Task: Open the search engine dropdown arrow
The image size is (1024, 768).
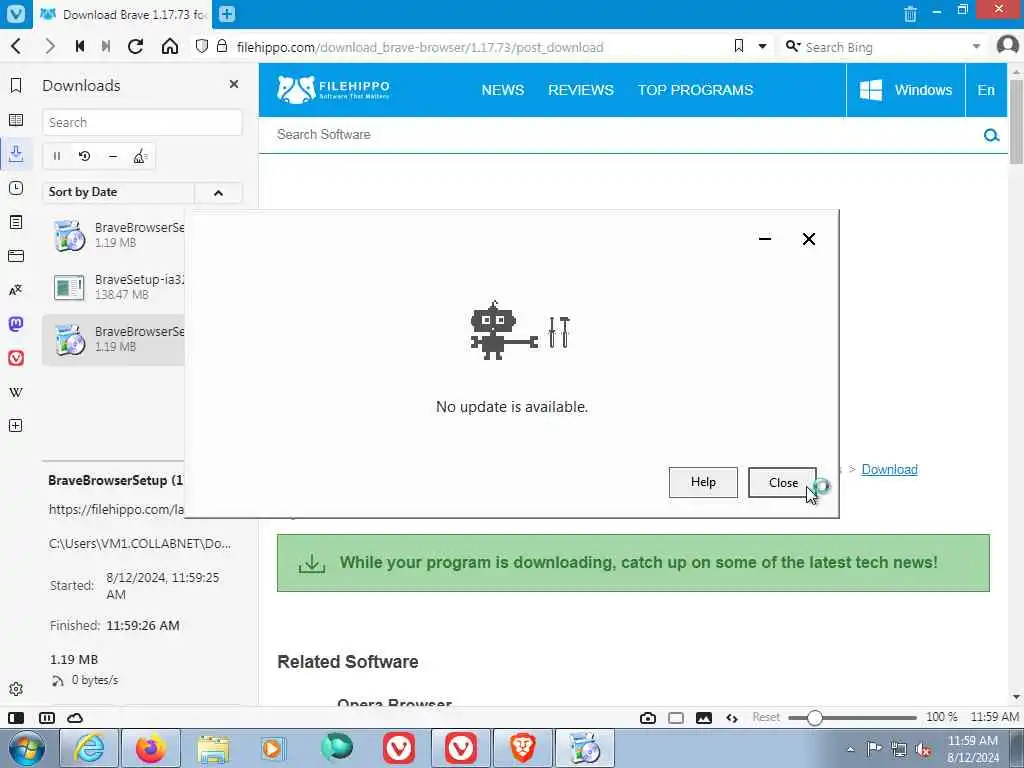Action: (976, 46)
